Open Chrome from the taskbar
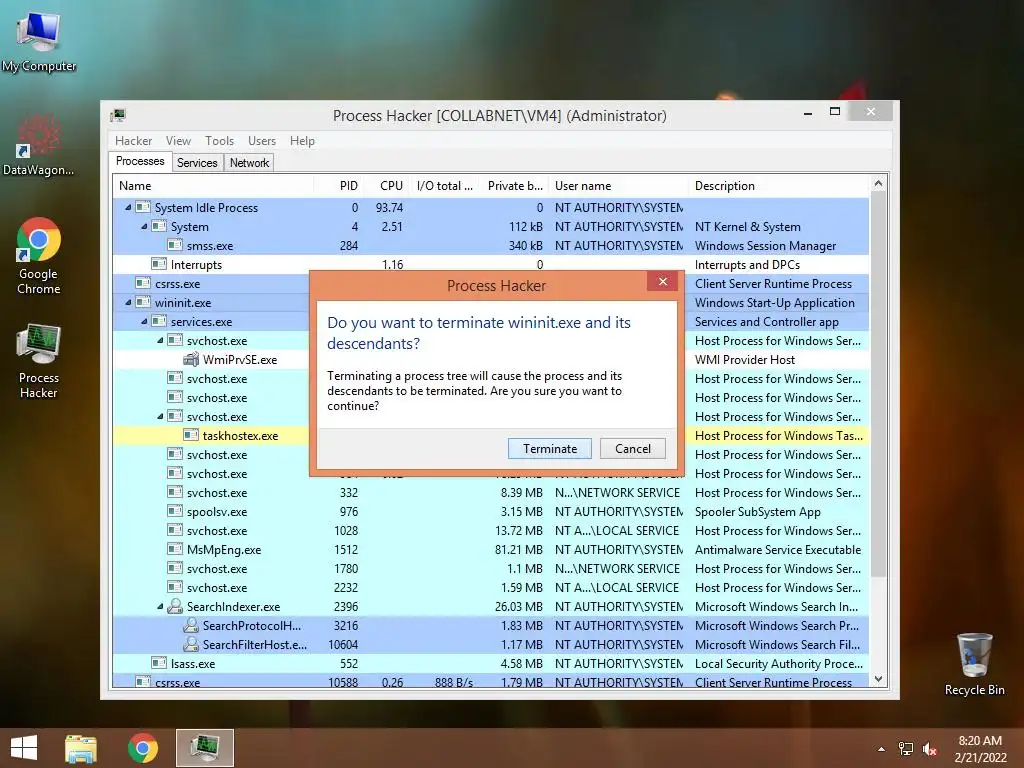 143,748
